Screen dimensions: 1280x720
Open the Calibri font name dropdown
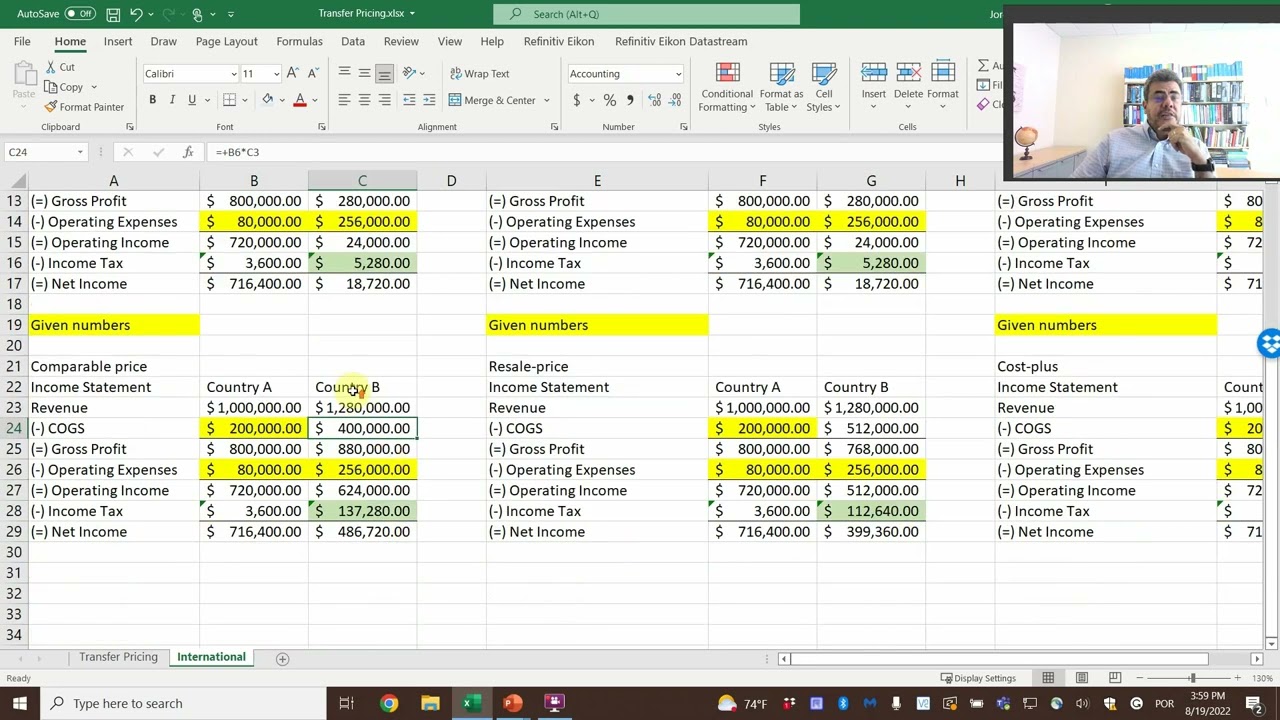tap(234, 74)
